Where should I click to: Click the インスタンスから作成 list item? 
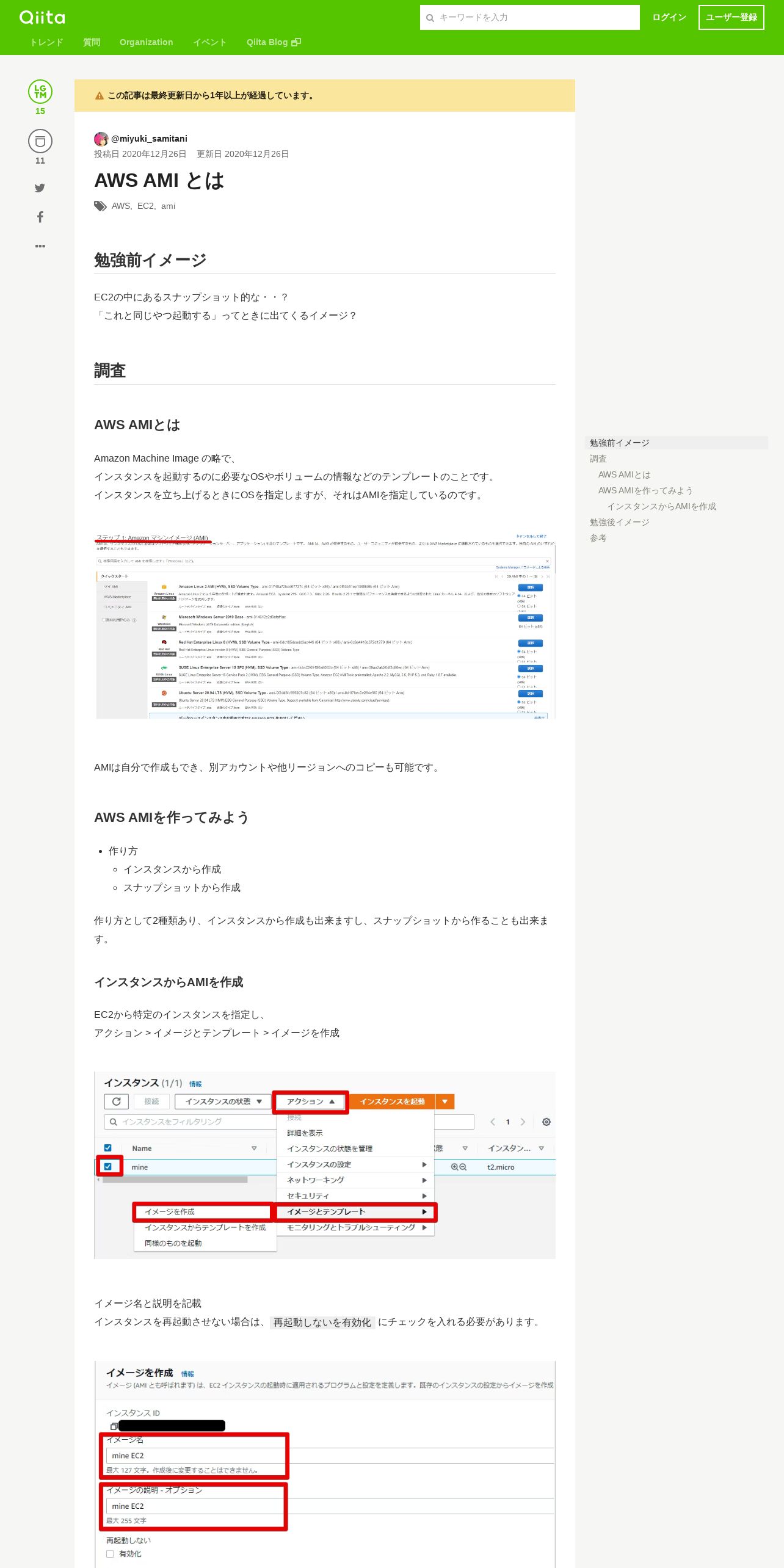tap(172, 869)
